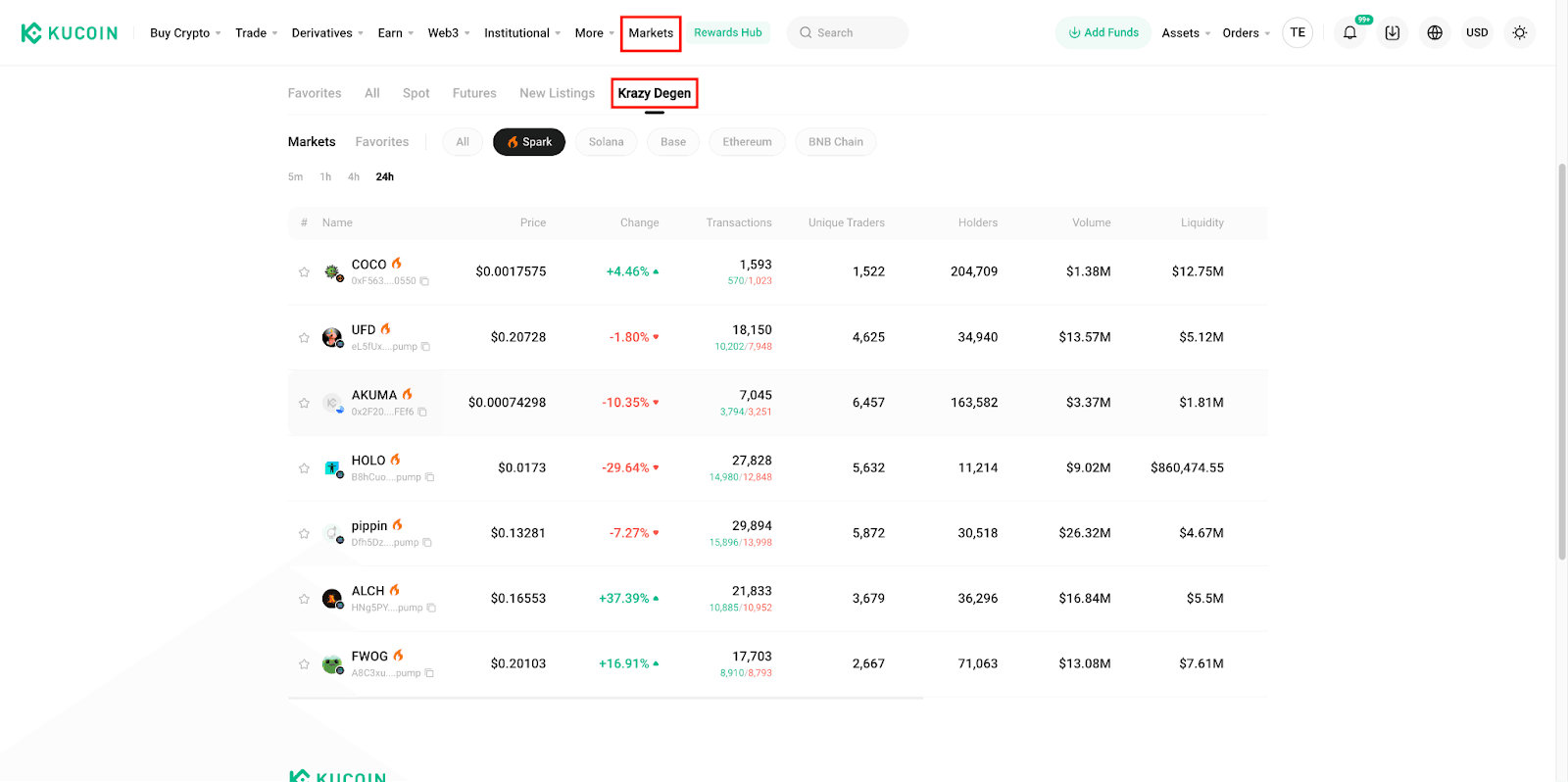The width and height of the screenshot is (1568, 782).
Task: Select the Krazy Degen tab
Action: pyautogui.click(x=655, y=93)
